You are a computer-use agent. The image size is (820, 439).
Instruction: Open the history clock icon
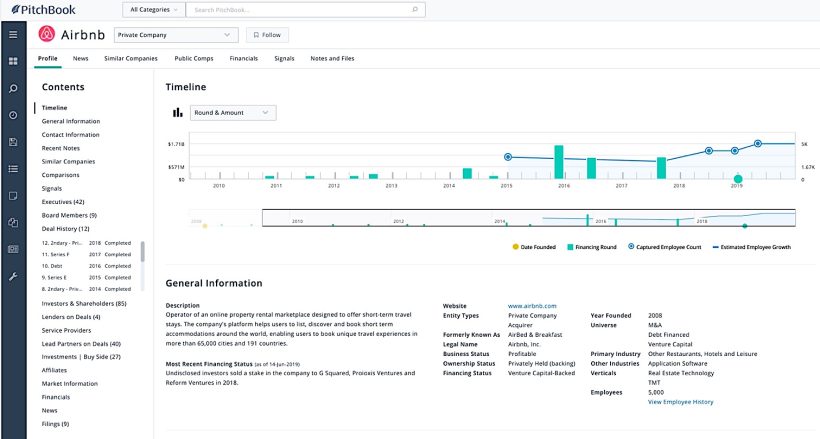tap(13, 115)
